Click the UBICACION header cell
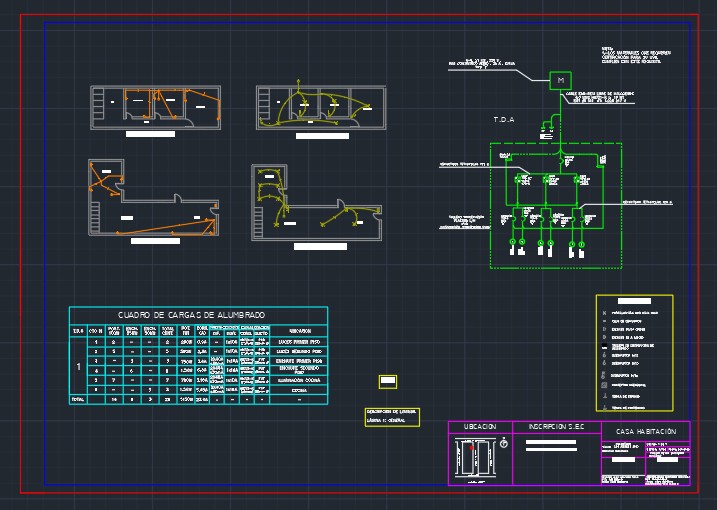The image size is (717, 510). (479, 428)
